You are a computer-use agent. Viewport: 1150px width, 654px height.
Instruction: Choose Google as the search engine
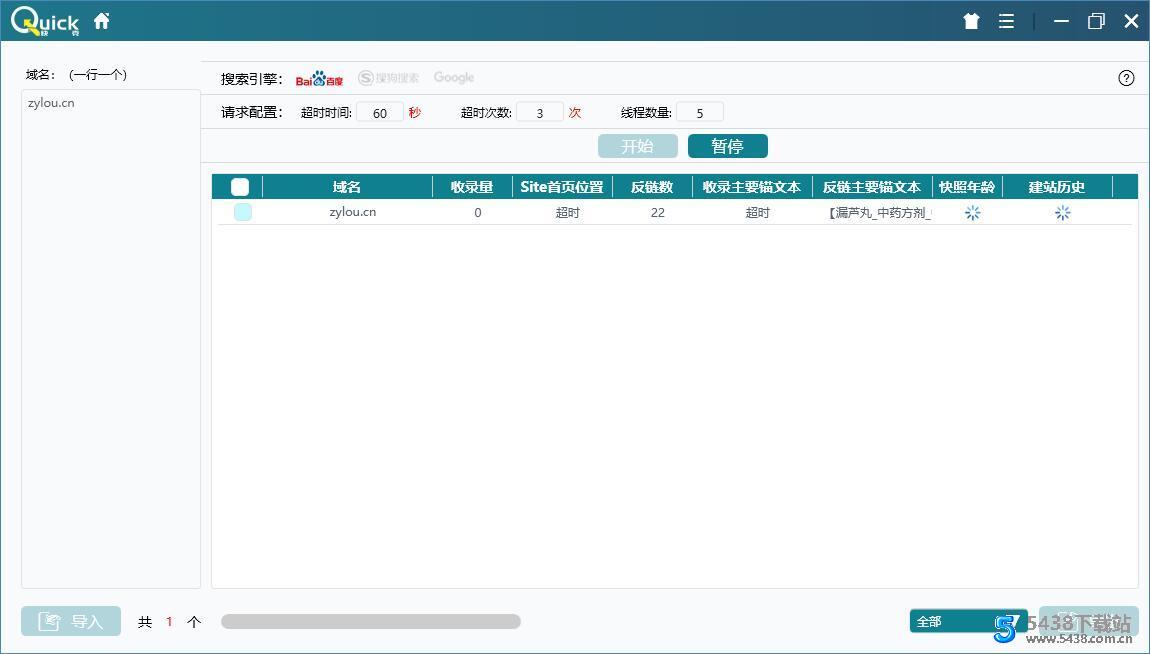coord(453,77)
